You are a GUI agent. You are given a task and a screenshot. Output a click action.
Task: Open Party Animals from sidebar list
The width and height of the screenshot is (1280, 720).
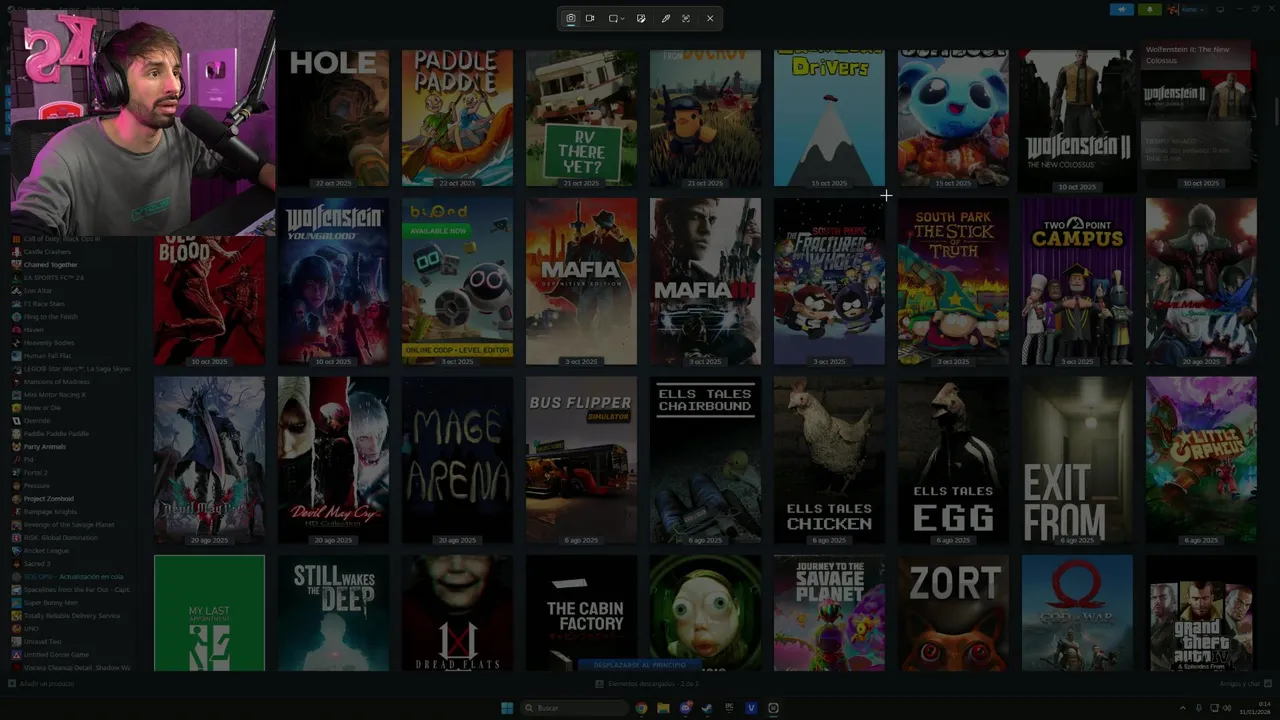[45, 447]
